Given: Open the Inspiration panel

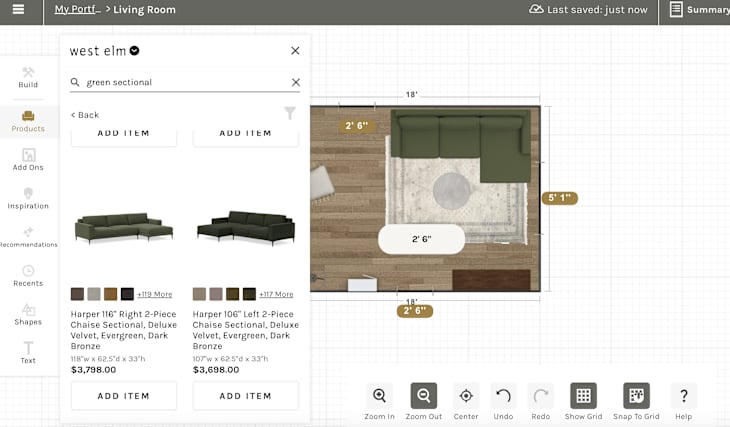Looking at the screenshot, I should (28, 197).
